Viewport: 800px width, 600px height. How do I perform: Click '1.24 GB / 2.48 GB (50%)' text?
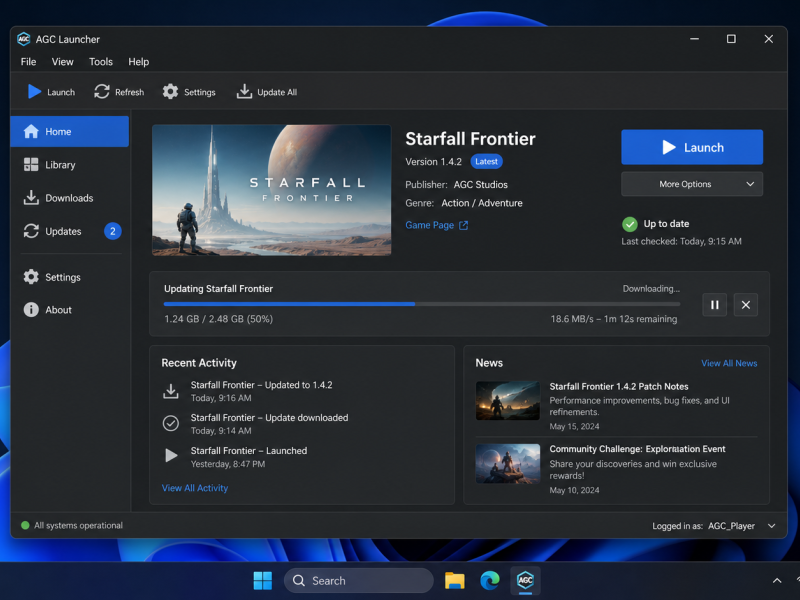pyautogui.click(x=218, y=319)
